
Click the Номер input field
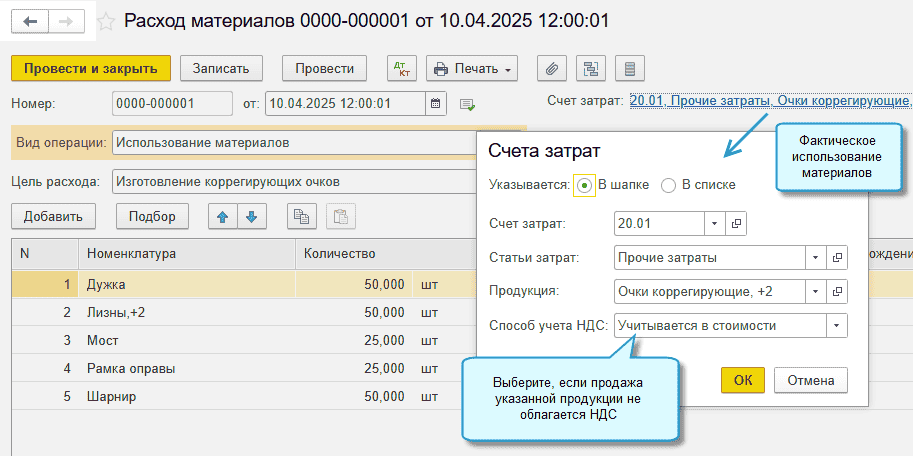pyautogui.click(x=172, y=104)
